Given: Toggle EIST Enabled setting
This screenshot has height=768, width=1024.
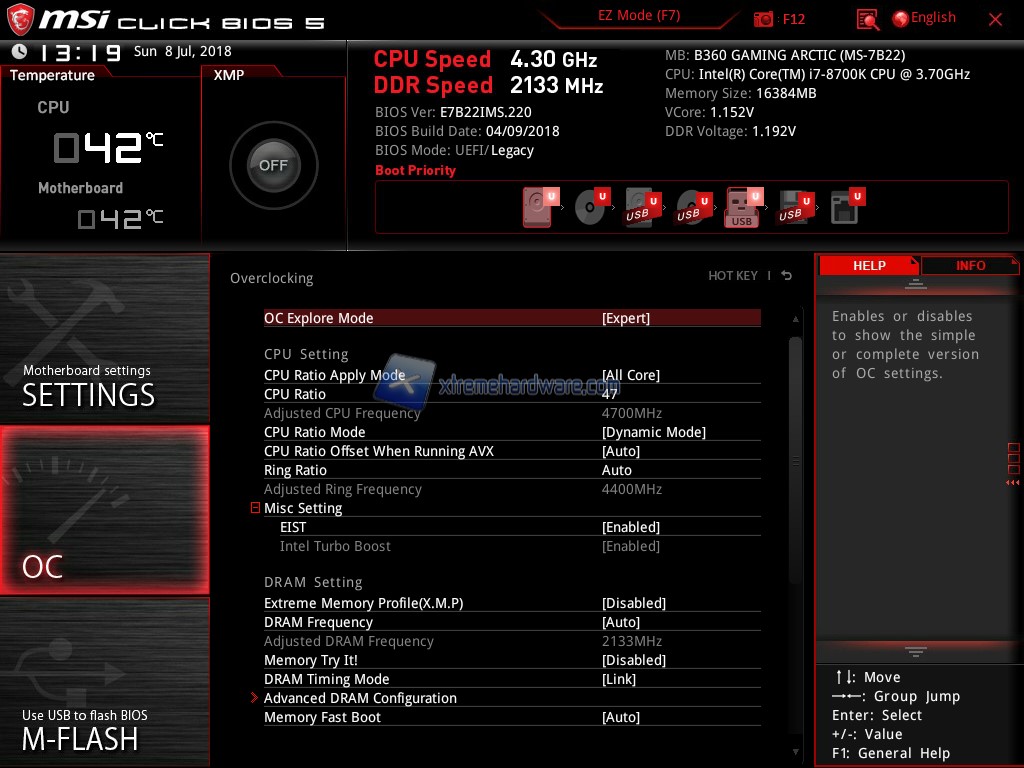Looking at the screenshot, I should pos(630,527).
